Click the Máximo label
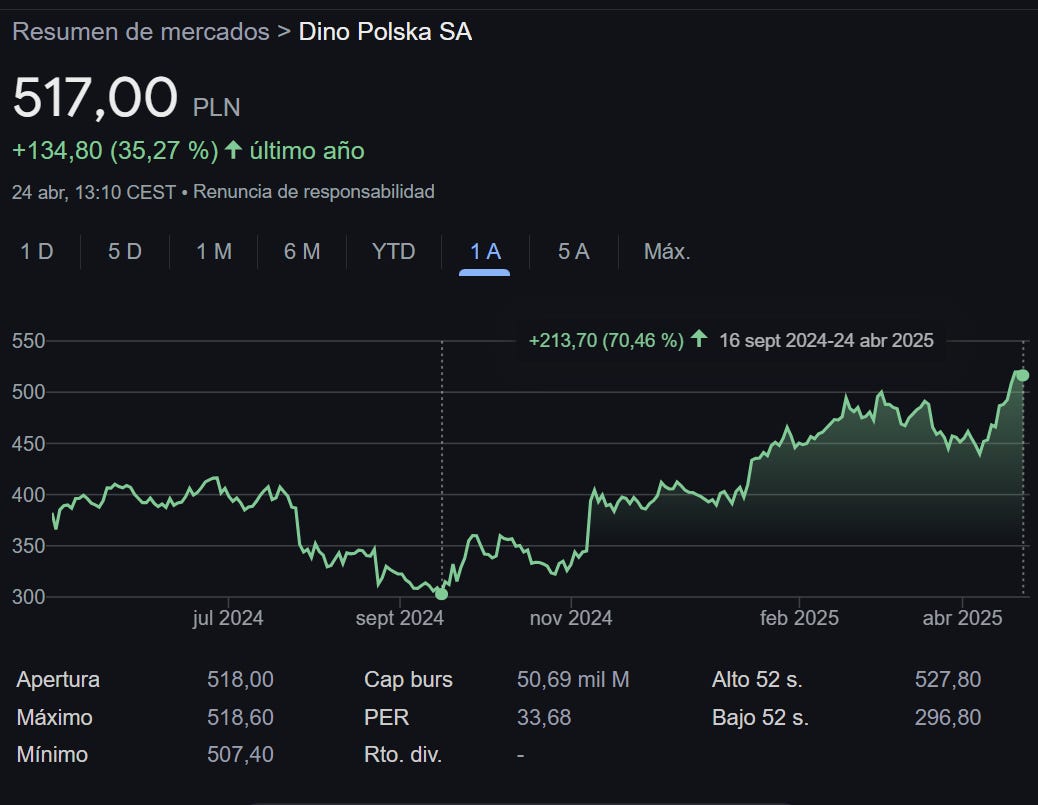Screen dimensions: 1038x805 pyautogui.click(x=54, y=718)
